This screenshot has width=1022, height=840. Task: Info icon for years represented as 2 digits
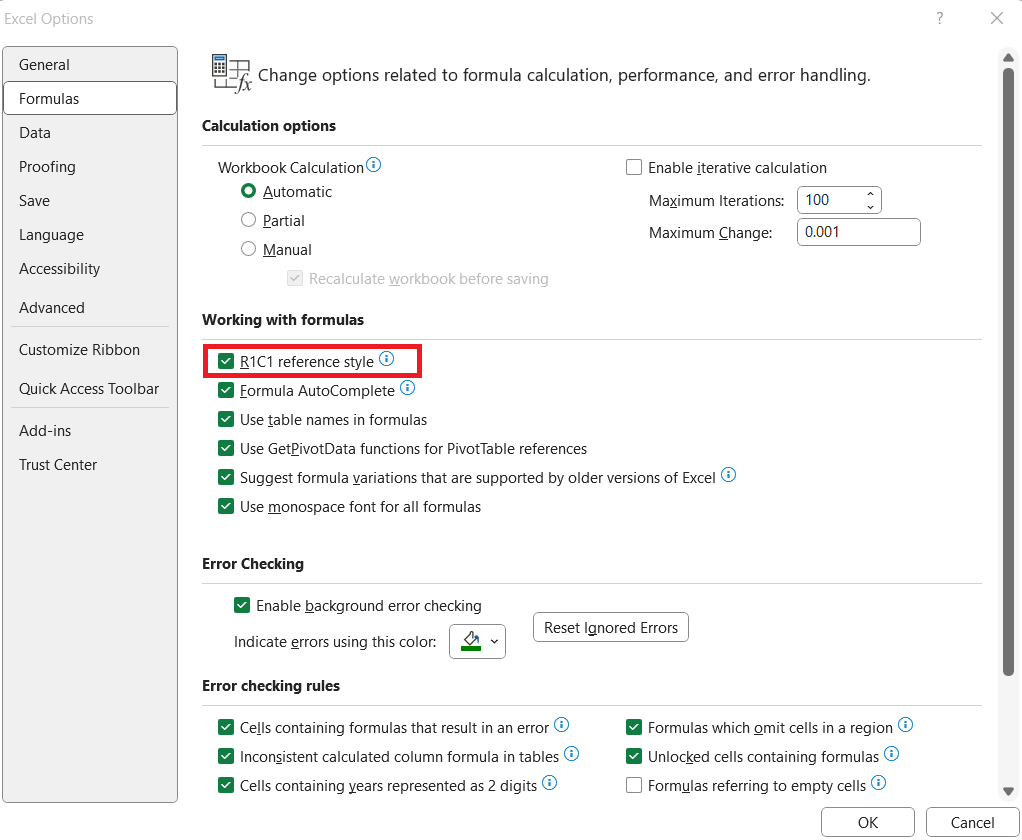(x=549, y=783)
